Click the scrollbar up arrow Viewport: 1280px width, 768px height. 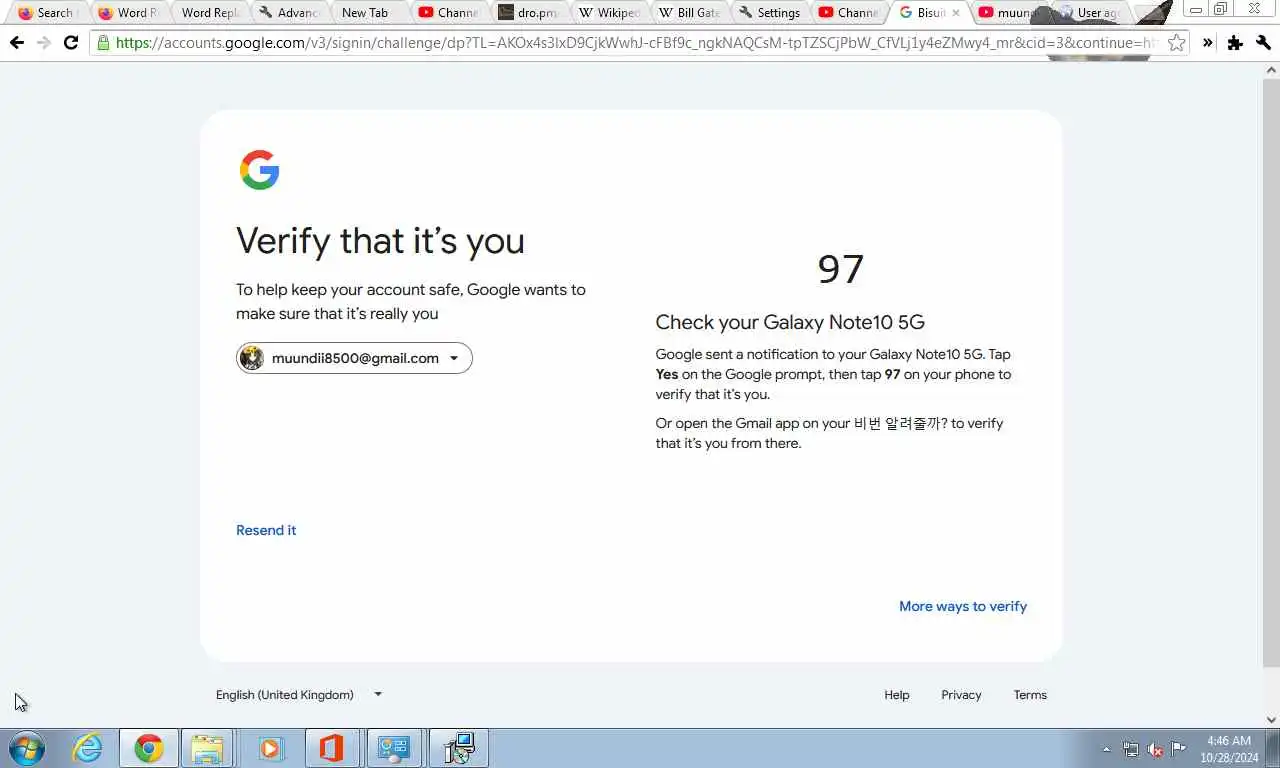pyautogui.click(x=1271, y=70)
